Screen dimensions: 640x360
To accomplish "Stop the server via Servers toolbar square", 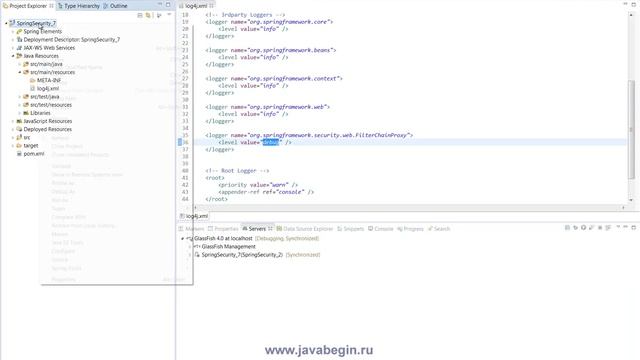I will pyautogui.click(x=600, y=228).
